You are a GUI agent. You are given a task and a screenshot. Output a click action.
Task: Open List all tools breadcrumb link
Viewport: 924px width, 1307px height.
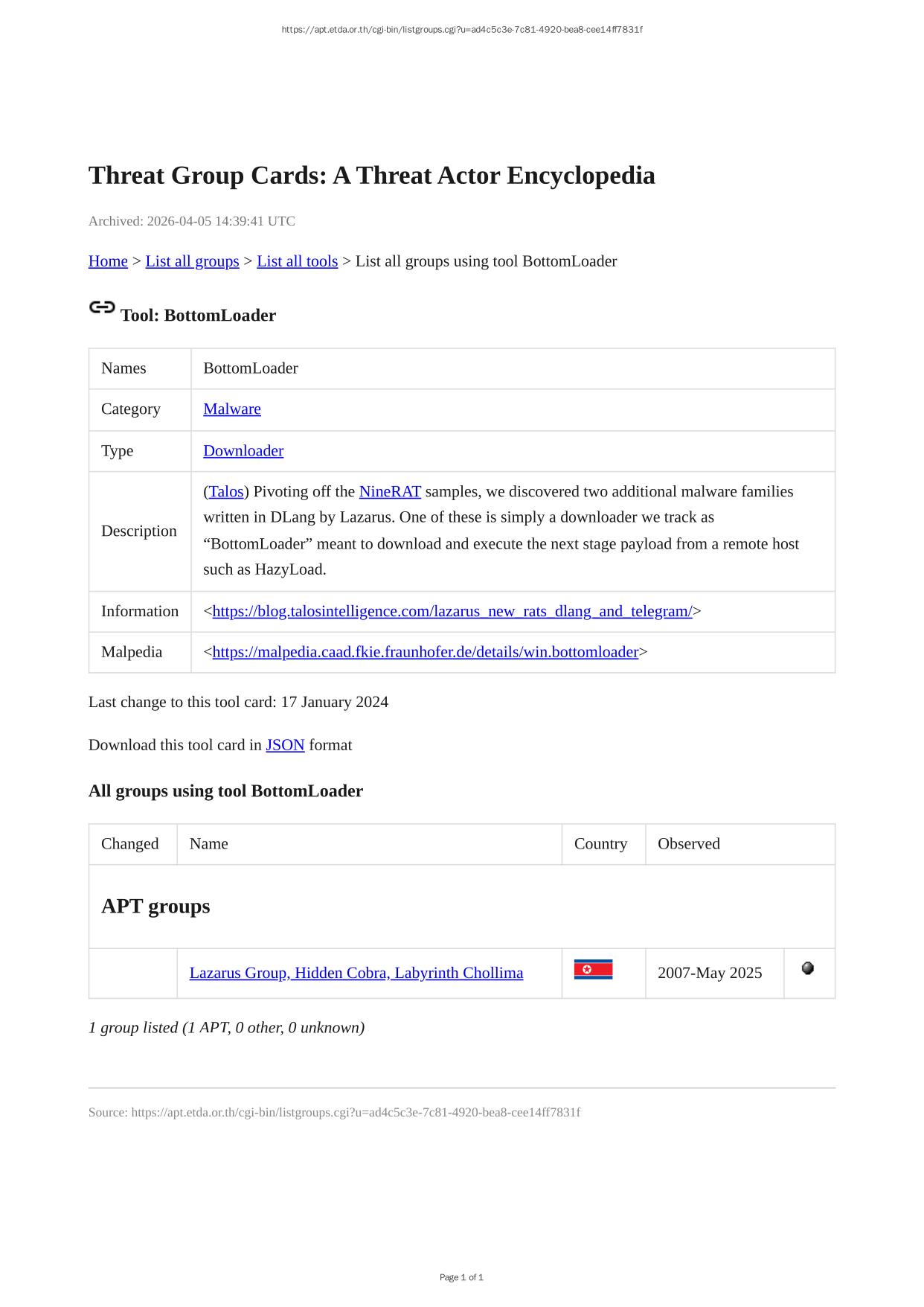[297, 261]
